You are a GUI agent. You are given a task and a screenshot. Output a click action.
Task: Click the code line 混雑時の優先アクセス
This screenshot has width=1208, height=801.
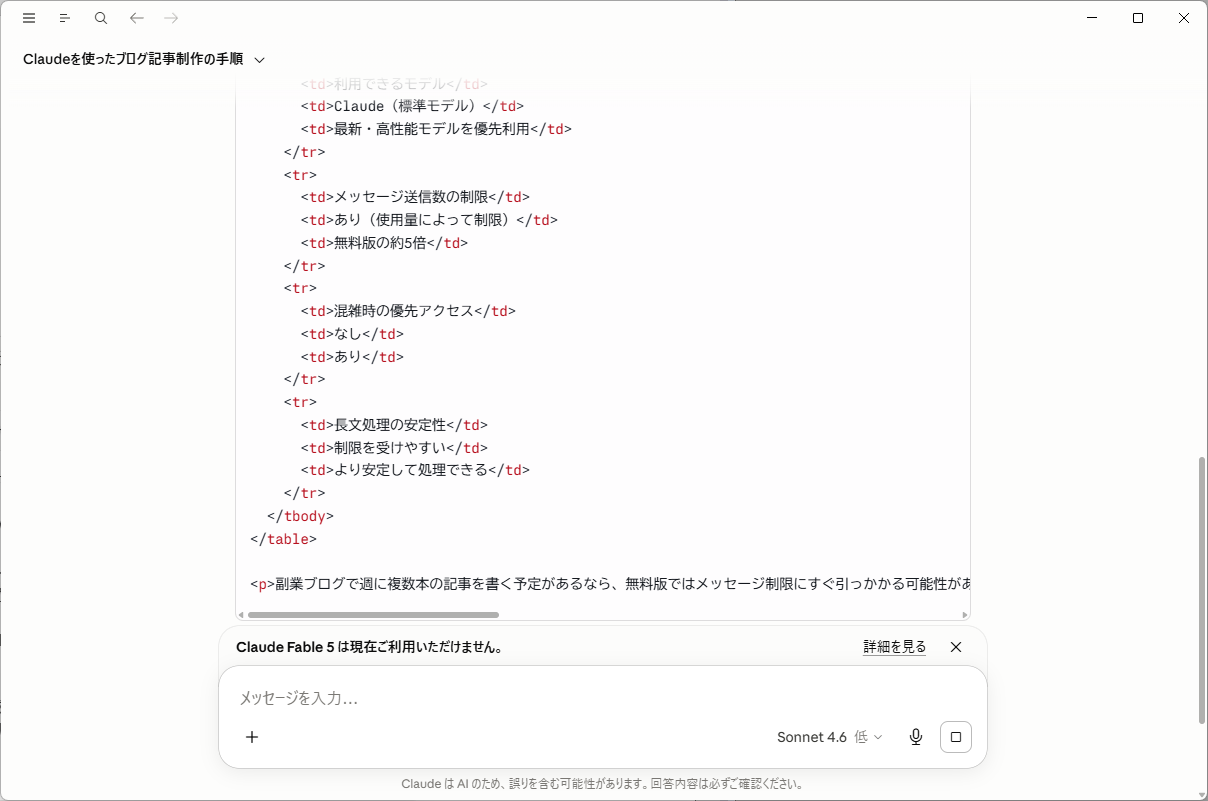[408, 311]
